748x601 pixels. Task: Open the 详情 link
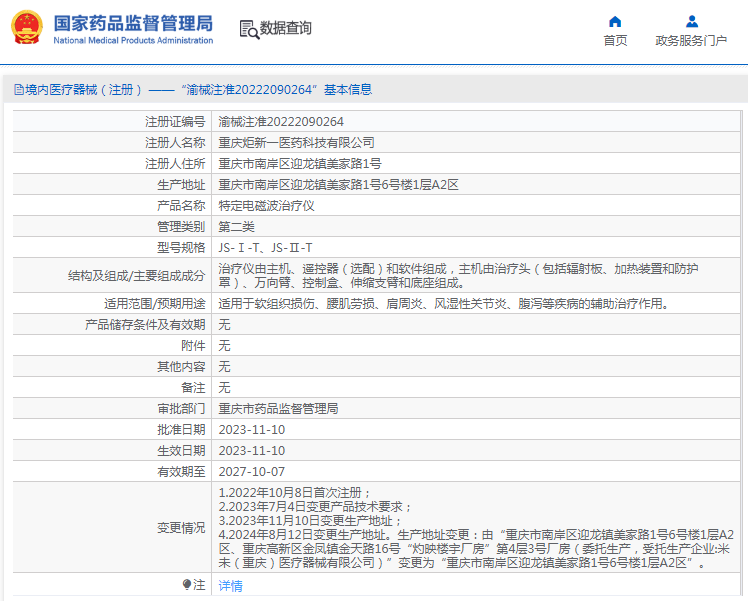(x=230, y=585)
